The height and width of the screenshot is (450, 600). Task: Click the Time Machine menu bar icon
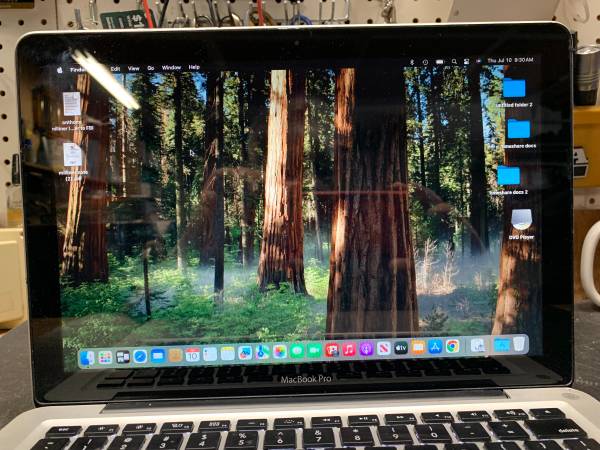(x=425, y=62)
